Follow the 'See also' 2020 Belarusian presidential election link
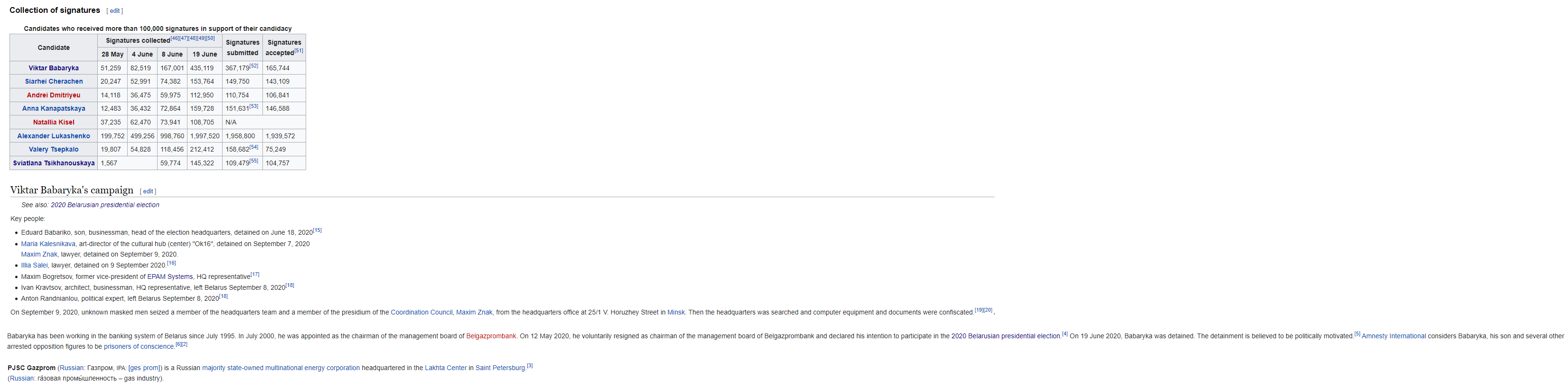 point(105,205)
